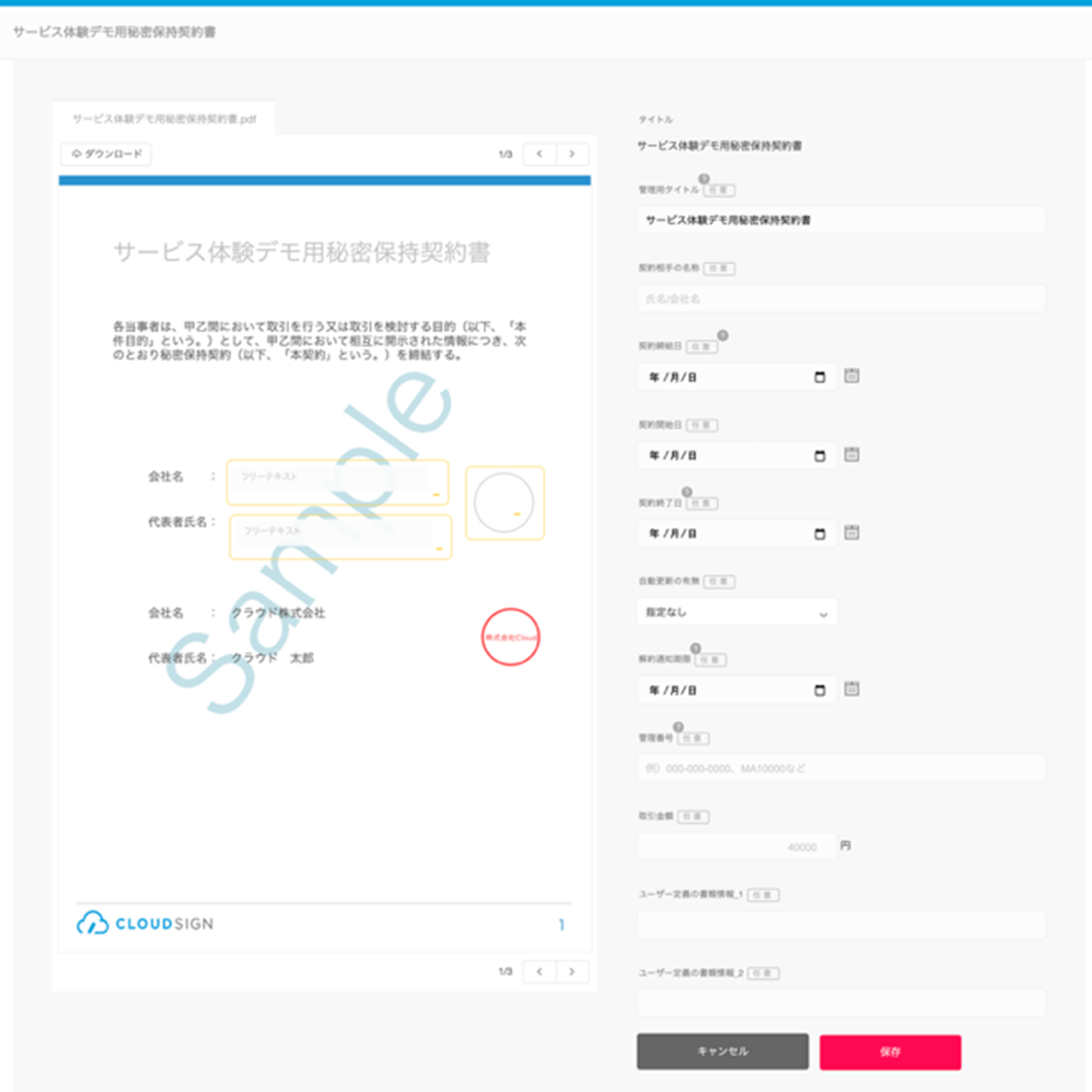This screenshot has width=1092, height=1092.
Task: Click the ユーザー定義の書類情報_1 input
Action: [841, 925]
